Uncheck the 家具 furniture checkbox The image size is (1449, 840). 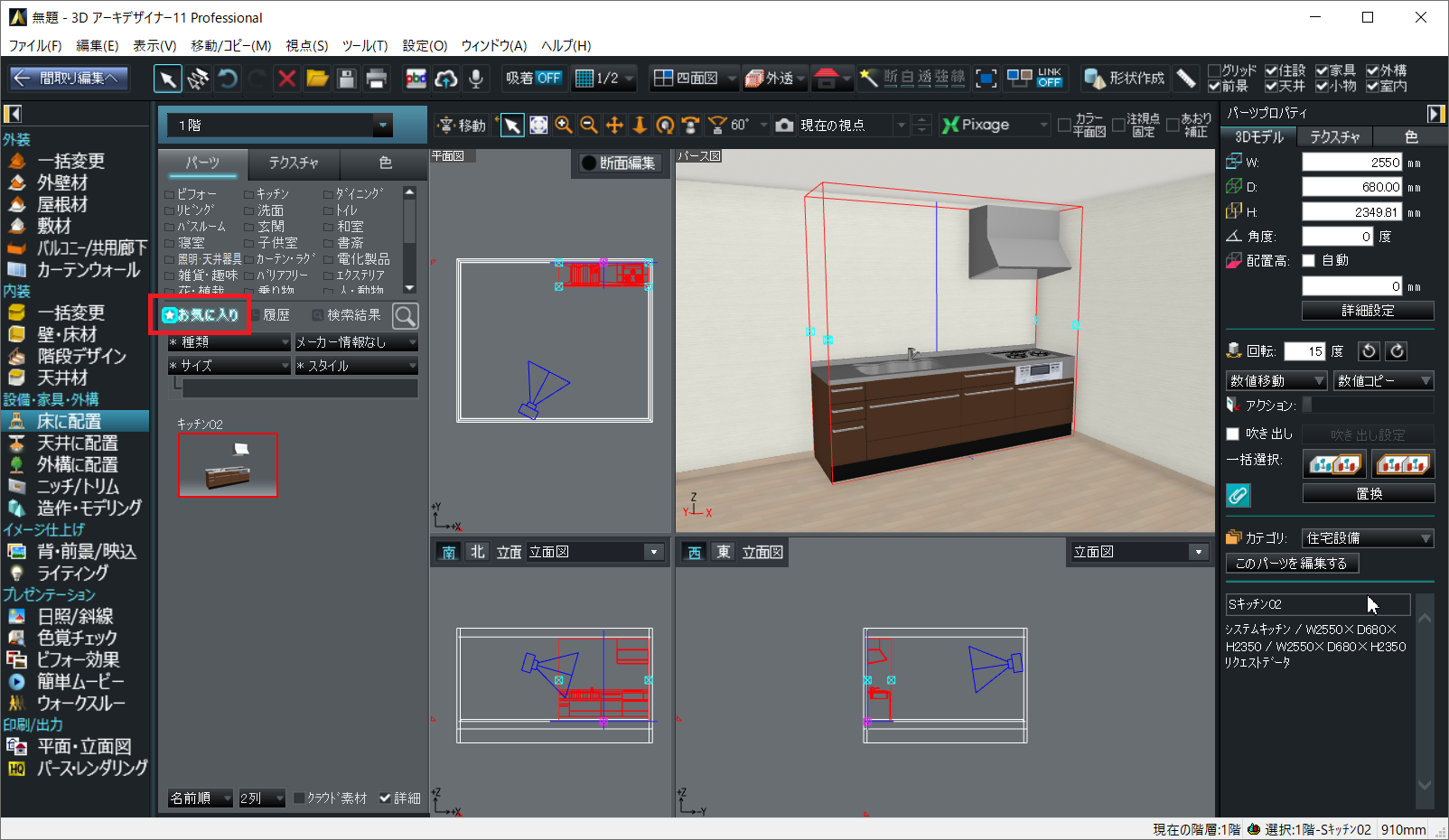click(1322, 70)
